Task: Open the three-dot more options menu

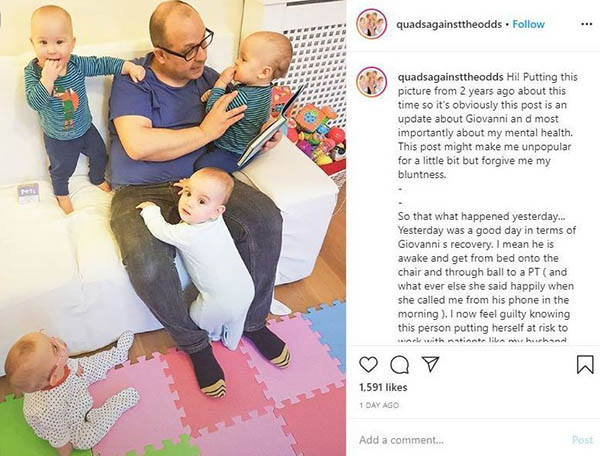Action: (x=587, y=24)
